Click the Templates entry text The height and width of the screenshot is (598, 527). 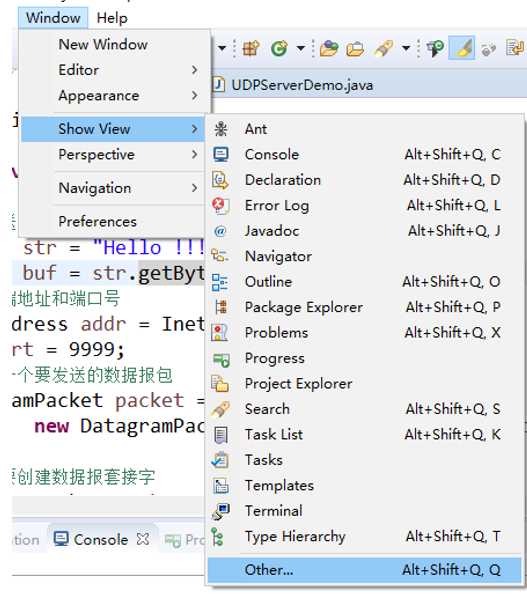coord(280,486)
